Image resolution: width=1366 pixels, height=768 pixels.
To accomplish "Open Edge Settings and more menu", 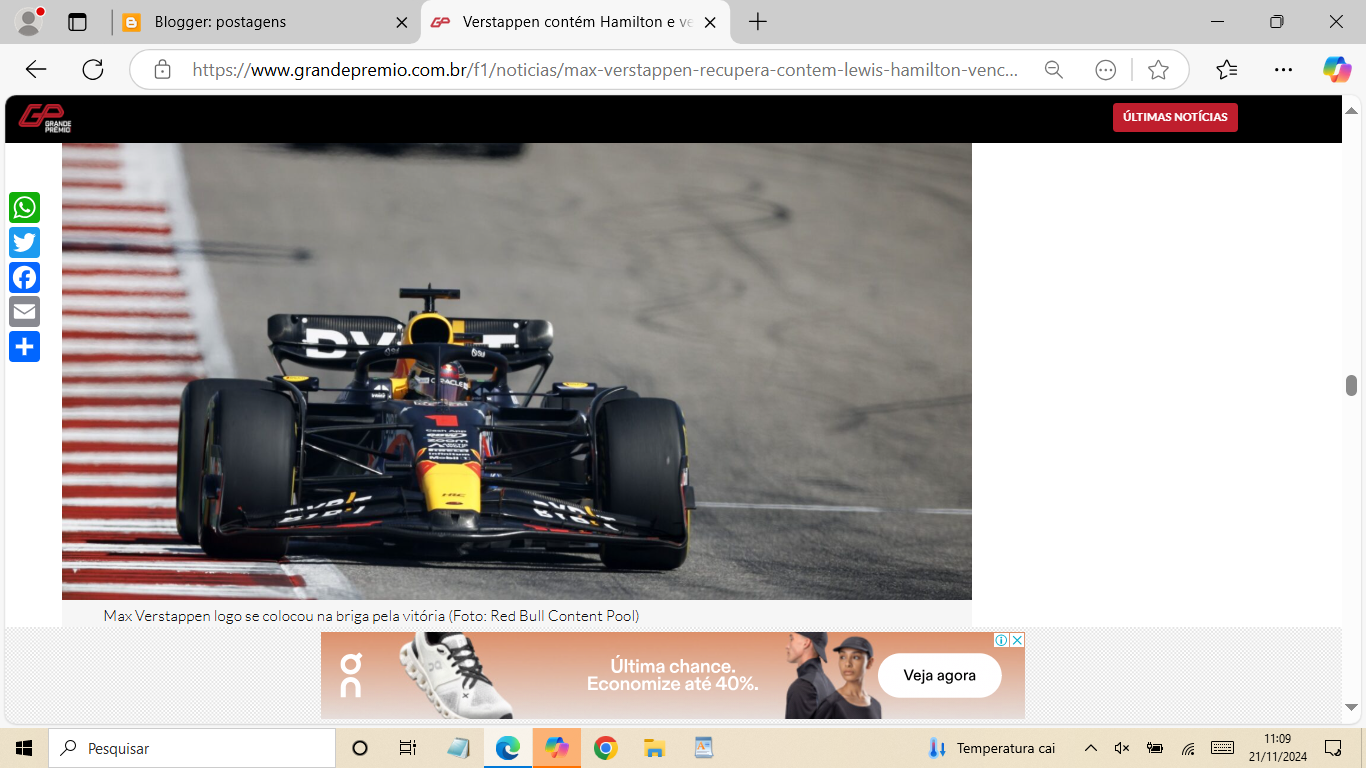I will coord(1283,70).
